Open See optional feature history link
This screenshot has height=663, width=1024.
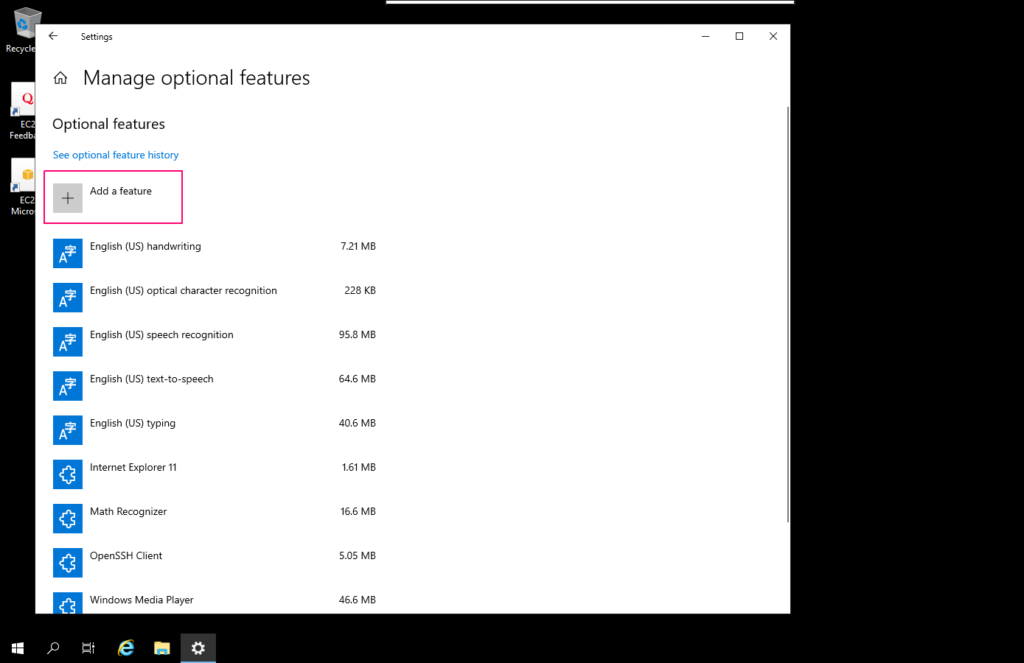click(x=116, y=155)
